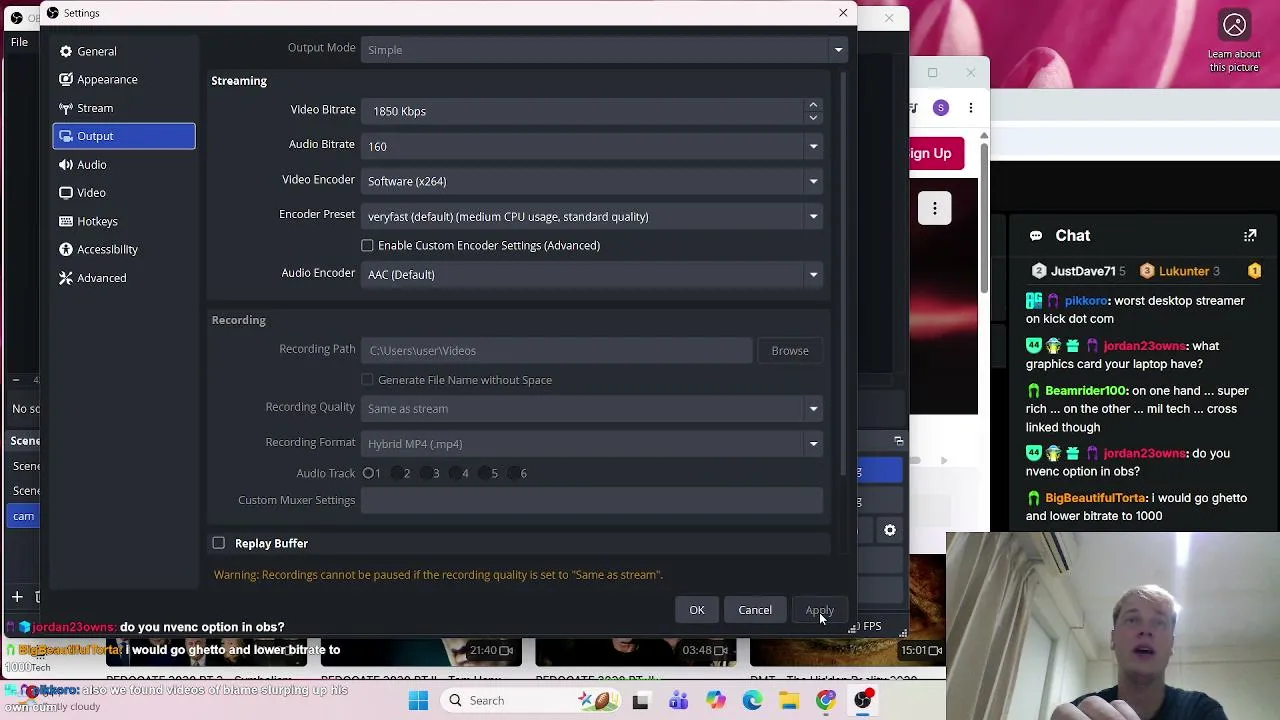1280x720 pixels.
Task: Decrease Video Bitrate with the down arrow
Action: 813,117
